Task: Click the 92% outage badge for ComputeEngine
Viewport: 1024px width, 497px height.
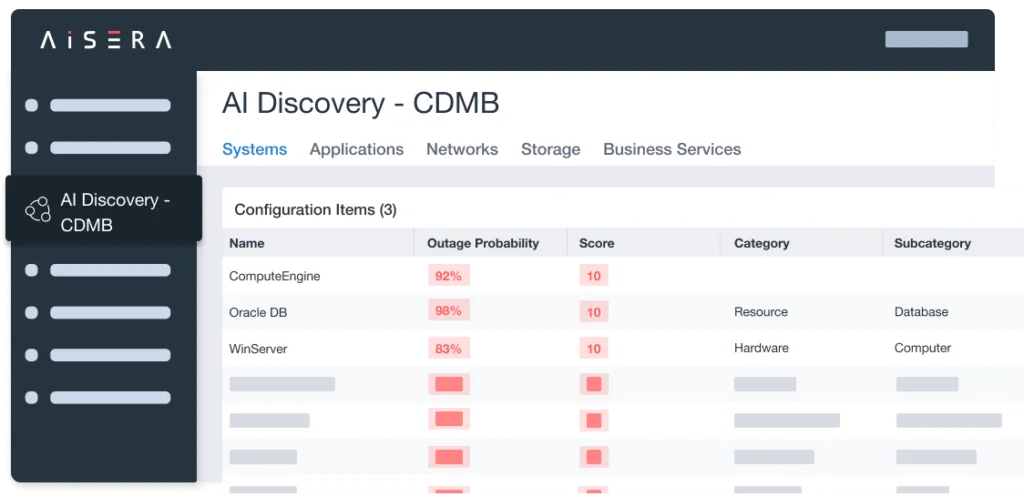Action: 448,275
